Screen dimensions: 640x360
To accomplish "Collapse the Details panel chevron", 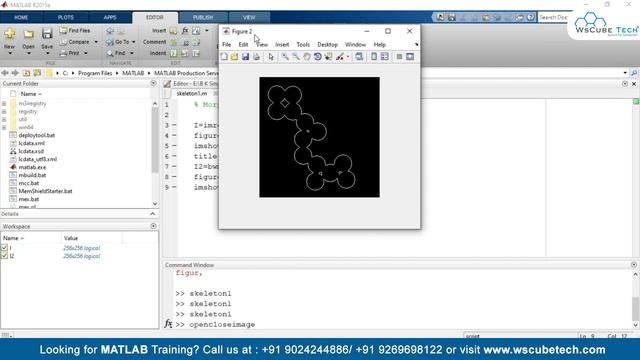I will click(153, 214).
